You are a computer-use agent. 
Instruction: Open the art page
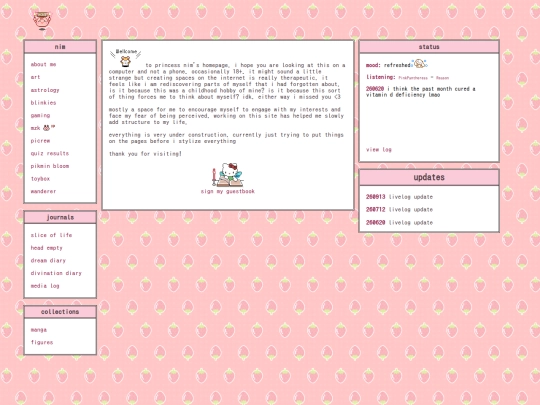pos(35,77)
